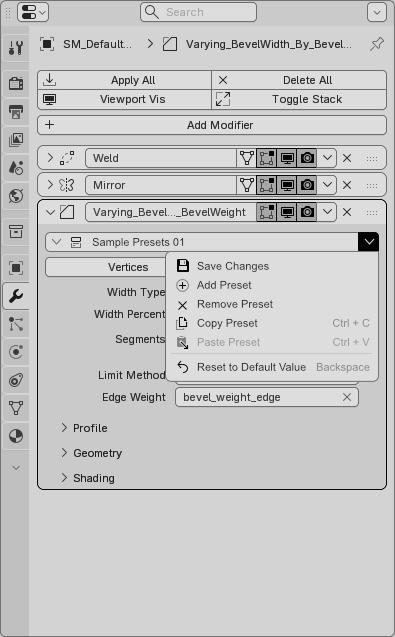Choose Copy Preset menu item
Image resolution: width=395 pixels, height=637 pixels.
(x=273, y=323)
